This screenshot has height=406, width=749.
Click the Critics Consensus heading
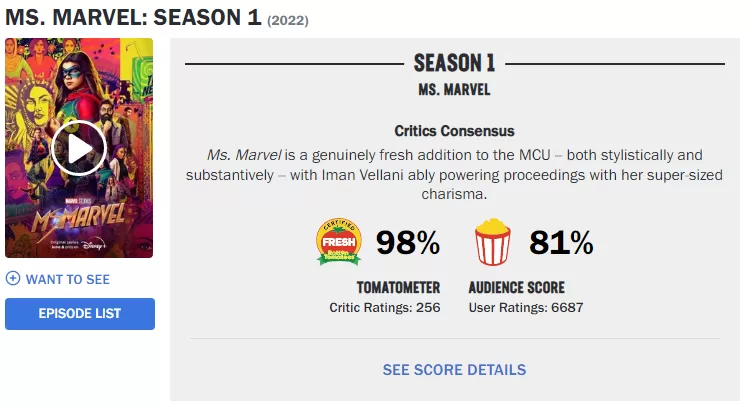[x=454, y=131]
